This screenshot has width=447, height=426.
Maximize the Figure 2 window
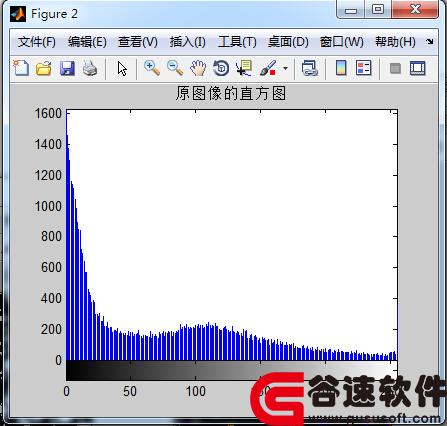coord(378,9)
